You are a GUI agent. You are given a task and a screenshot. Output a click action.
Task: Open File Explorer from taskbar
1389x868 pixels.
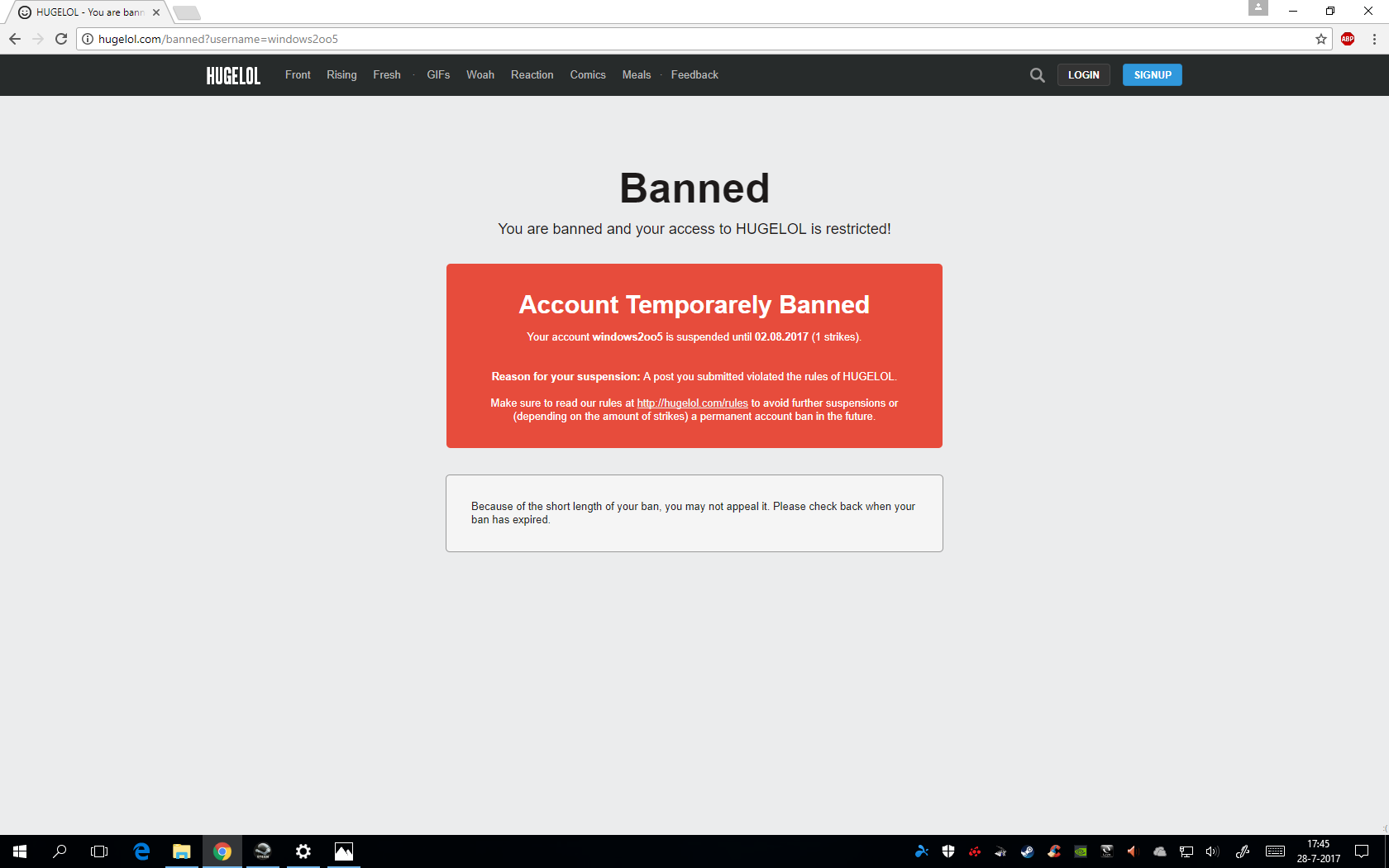point(182,851)
